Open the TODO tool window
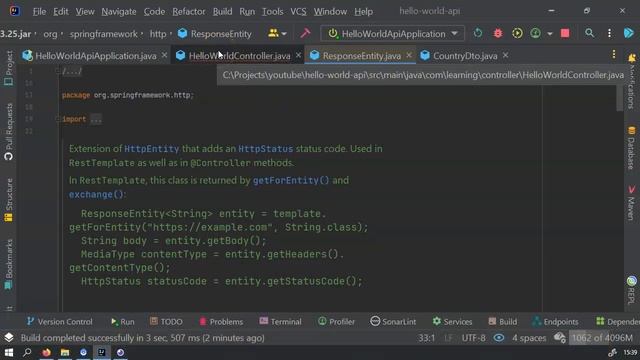Image resolution: width=640 pixels, height=360 pixels. [166, 322]
